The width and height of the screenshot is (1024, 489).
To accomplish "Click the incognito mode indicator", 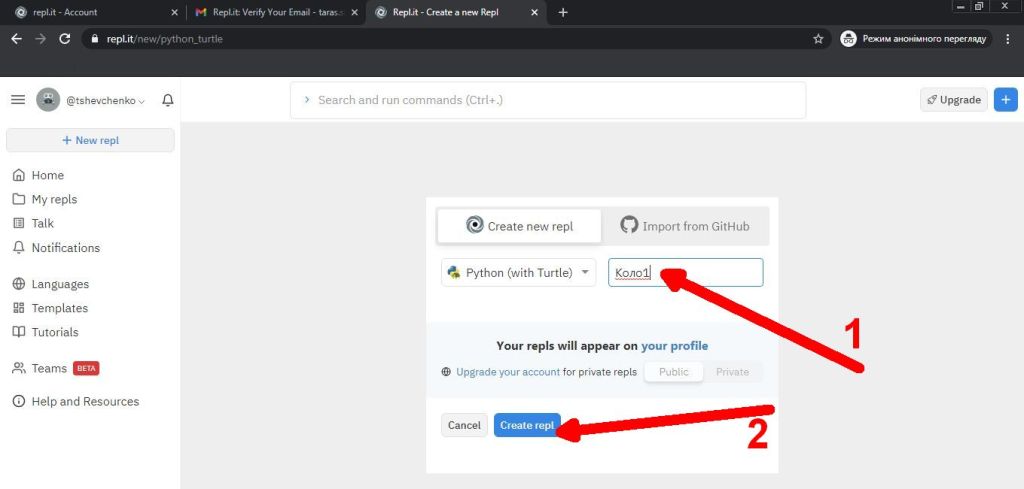I will click(x=916, y=39).
